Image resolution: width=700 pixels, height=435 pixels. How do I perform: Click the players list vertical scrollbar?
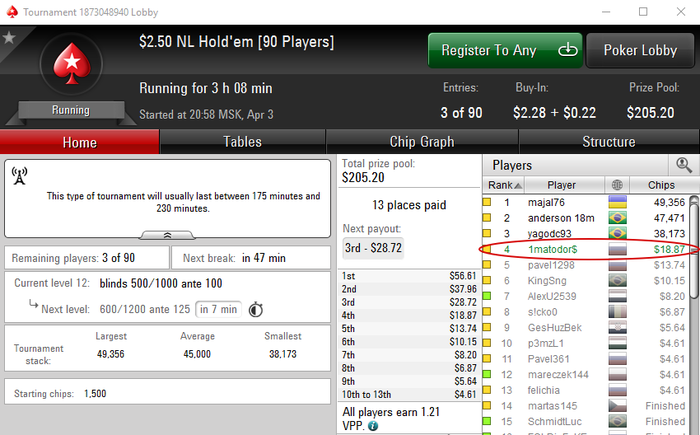pos(694,313)
